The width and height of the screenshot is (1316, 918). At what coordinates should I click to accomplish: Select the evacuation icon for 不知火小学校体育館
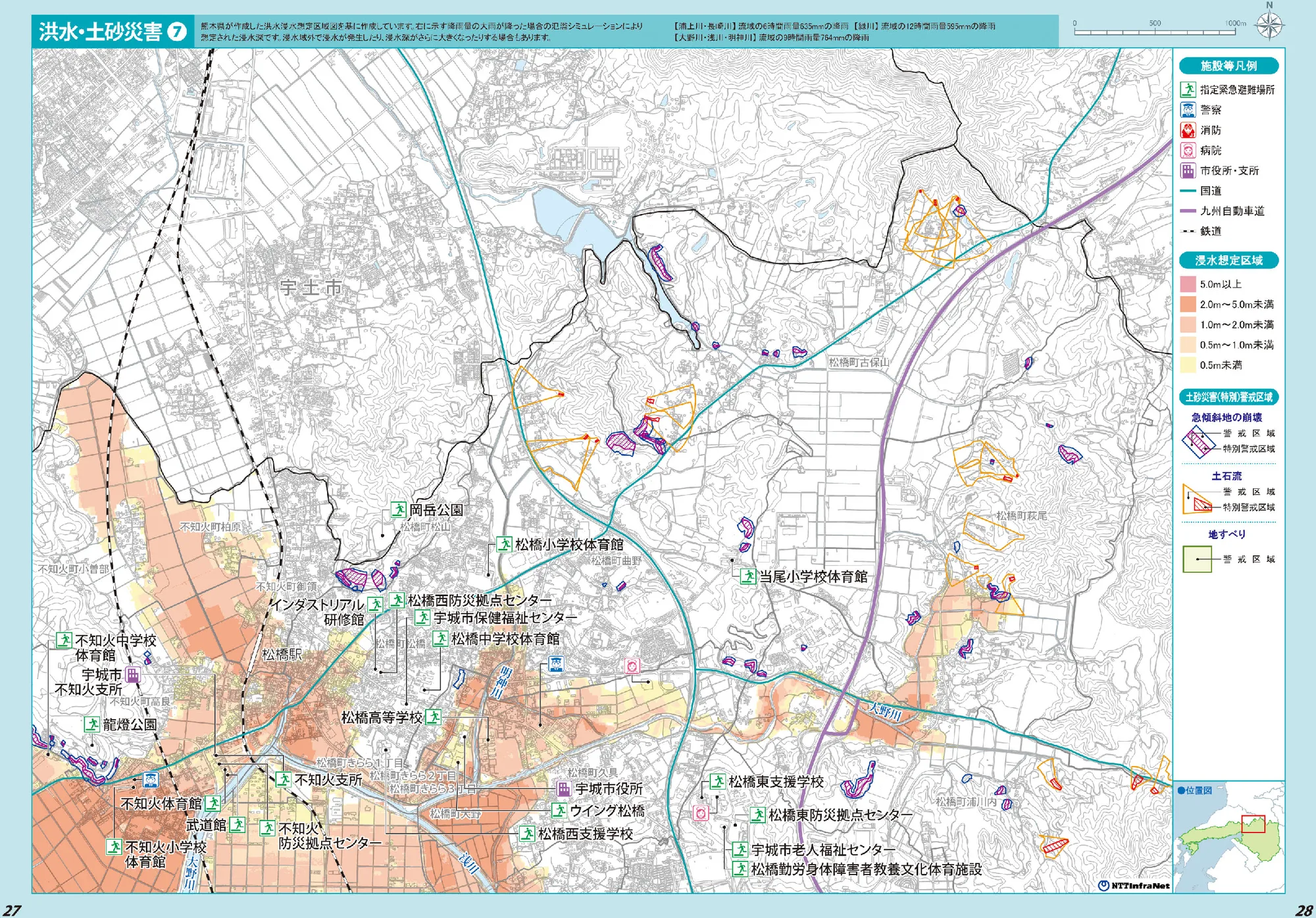(x=114, y=846)
